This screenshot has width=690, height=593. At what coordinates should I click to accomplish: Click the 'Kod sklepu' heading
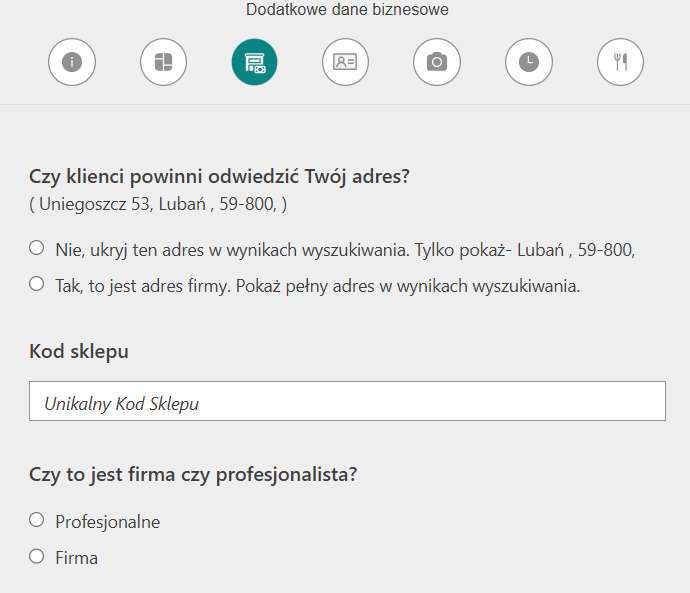coord(79,351)
